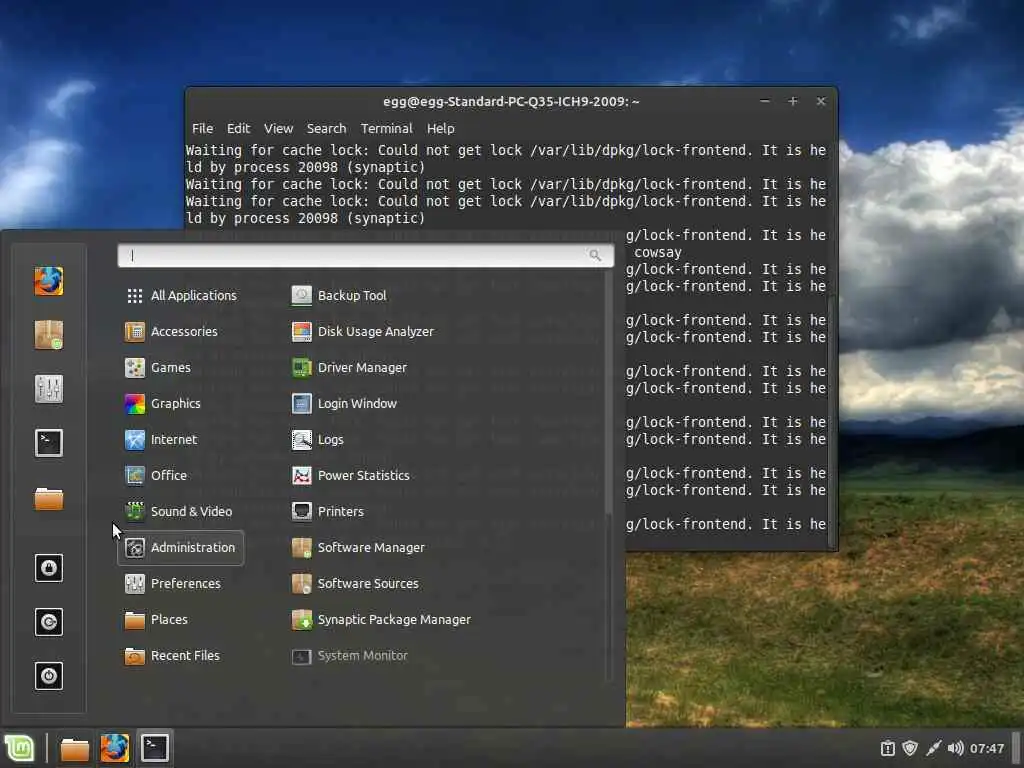Viewport: 1024px width, 768px height.
Task: Launch Firefox from the taskbar panel
Action: pos(114,748)
